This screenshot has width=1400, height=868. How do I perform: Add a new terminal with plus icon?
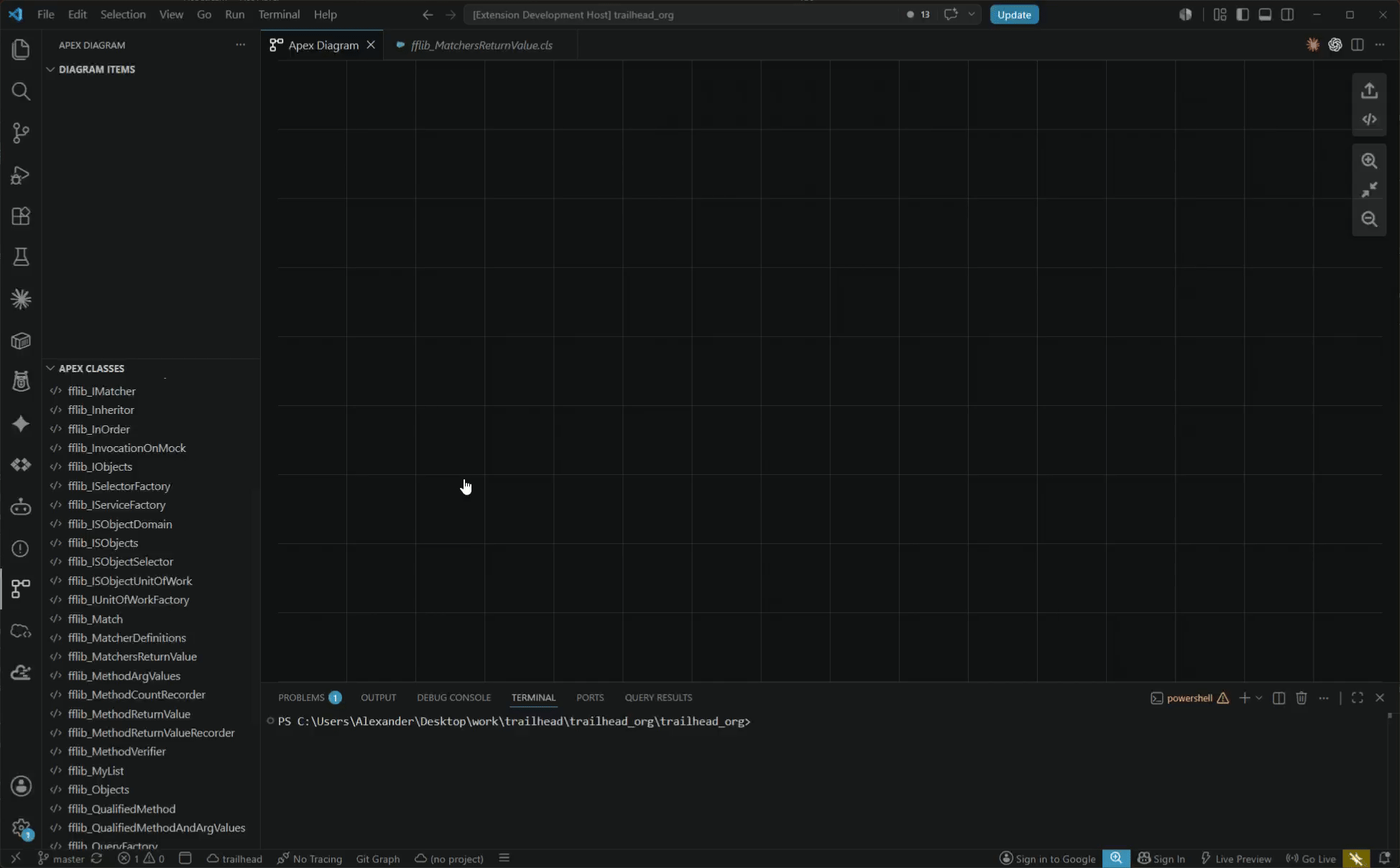coord(1244,698)
